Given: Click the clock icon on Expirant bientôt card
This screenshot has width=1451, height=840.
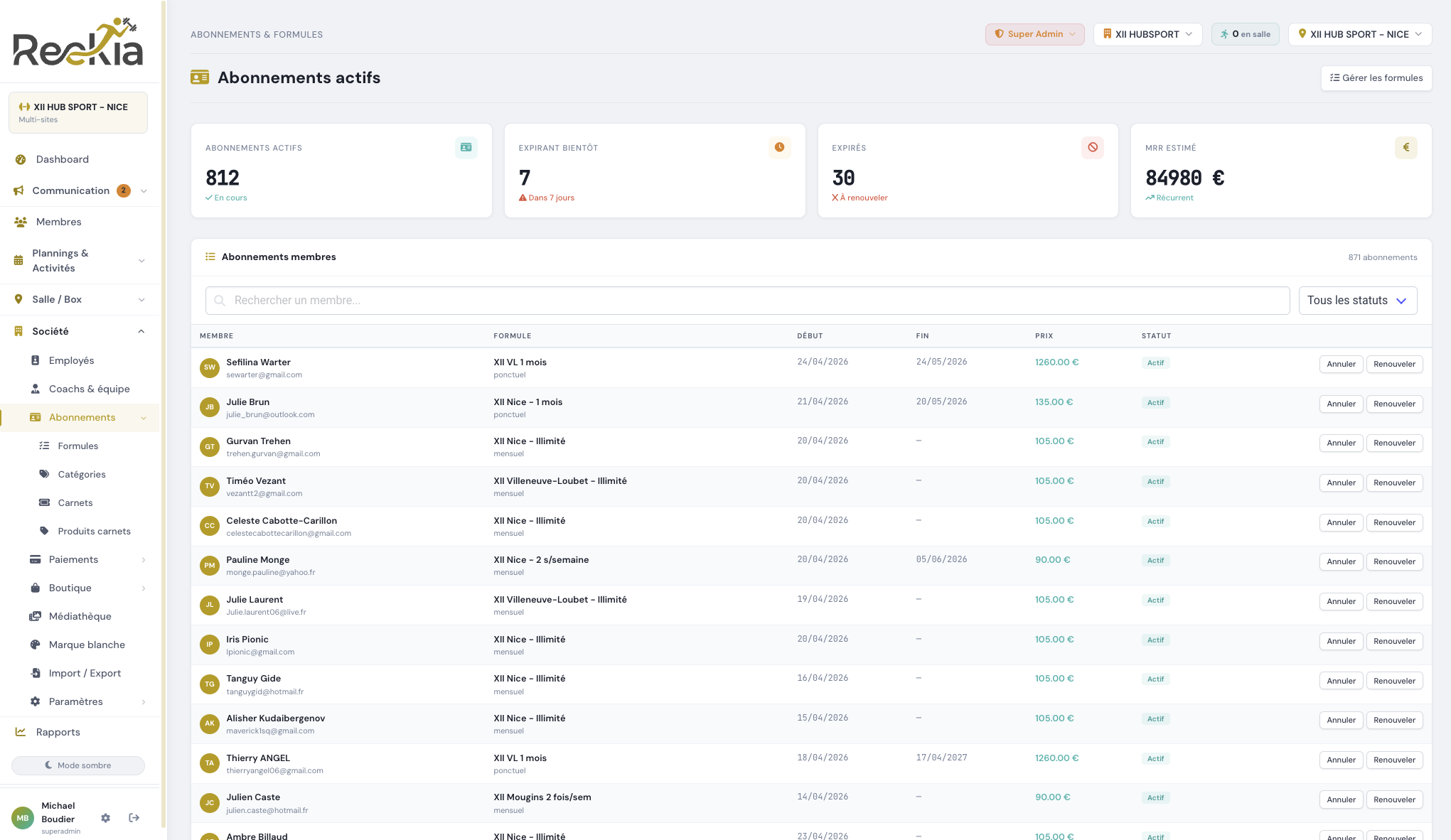Looking at the screenshot, I should click(x=779, y=148).
